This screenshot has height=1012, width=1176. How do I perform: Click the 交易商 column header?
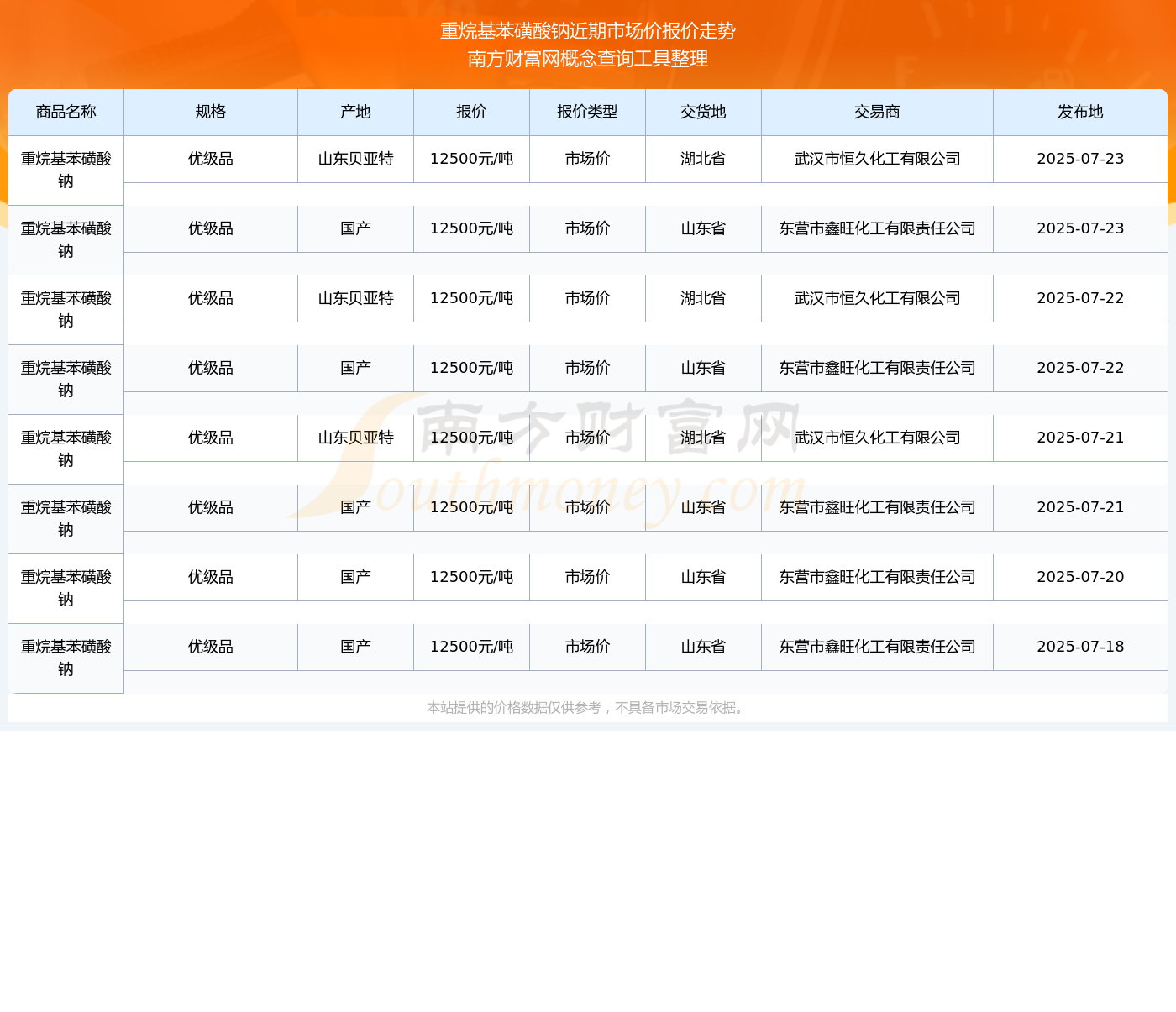tap(878, 112)
